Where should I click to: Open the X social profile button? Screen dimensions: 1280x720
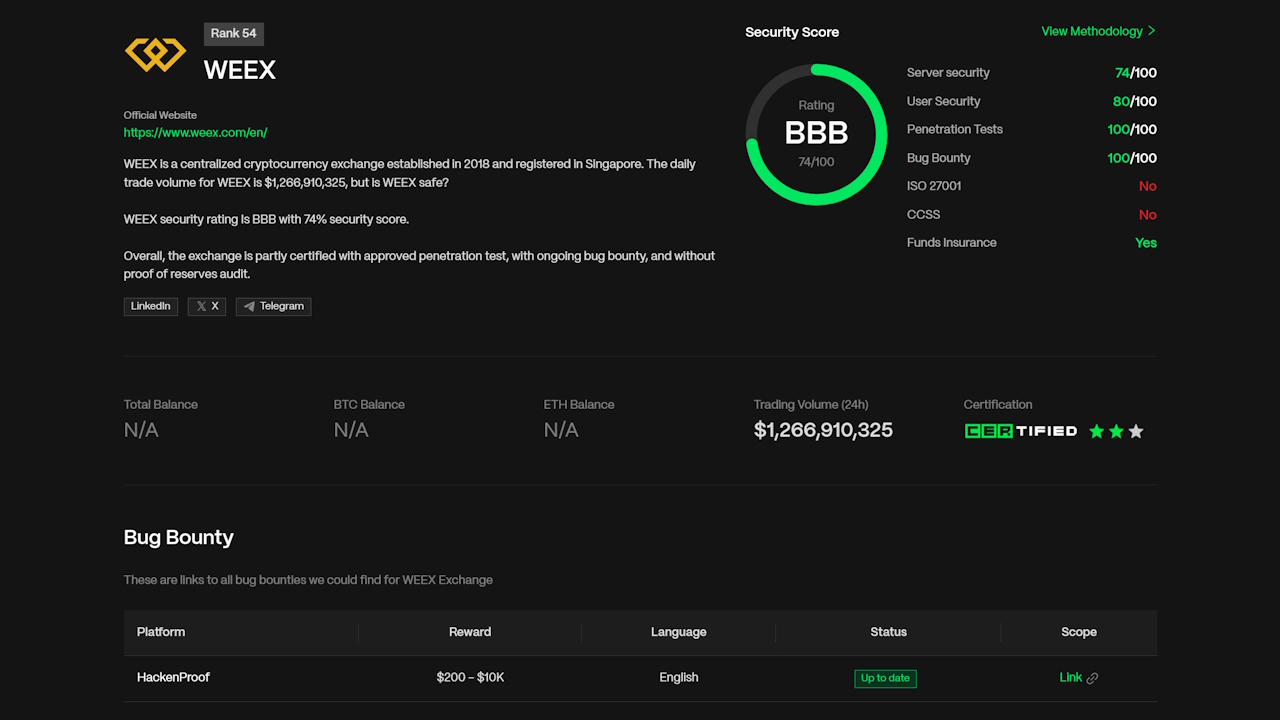click(x=207, y=306)
